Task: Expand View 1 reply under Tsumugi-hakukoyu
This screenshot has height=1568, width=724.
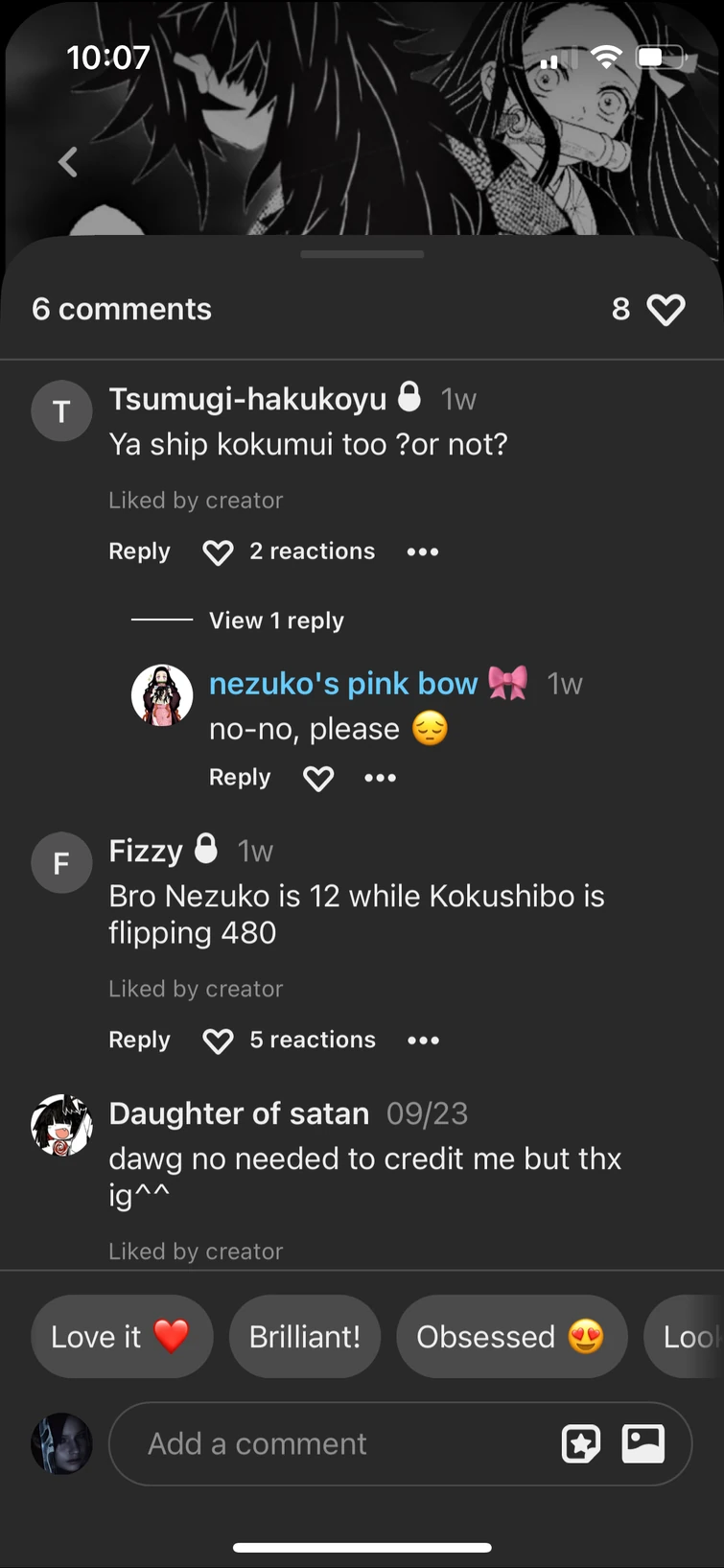Action: [x=276, y=620]
